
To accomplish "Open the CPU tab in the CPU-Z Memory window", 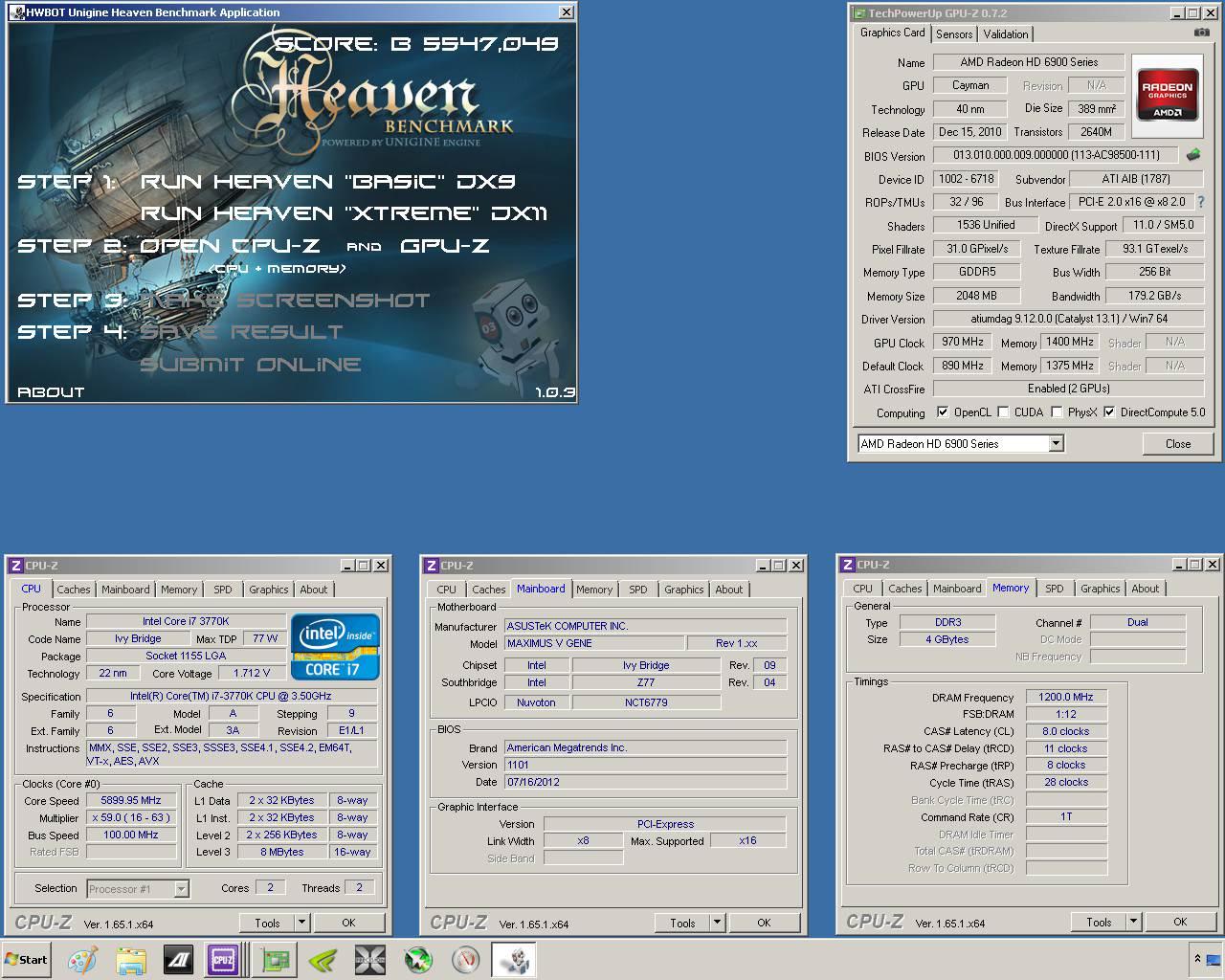I will pyautogui.click(x=862, y=589).
